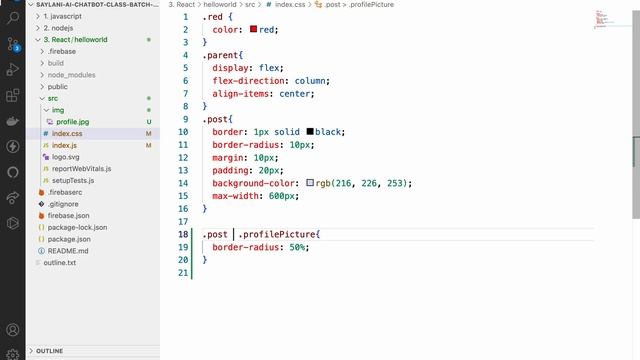Click the 'border-radius: 50%' property text

click(260, 247)
